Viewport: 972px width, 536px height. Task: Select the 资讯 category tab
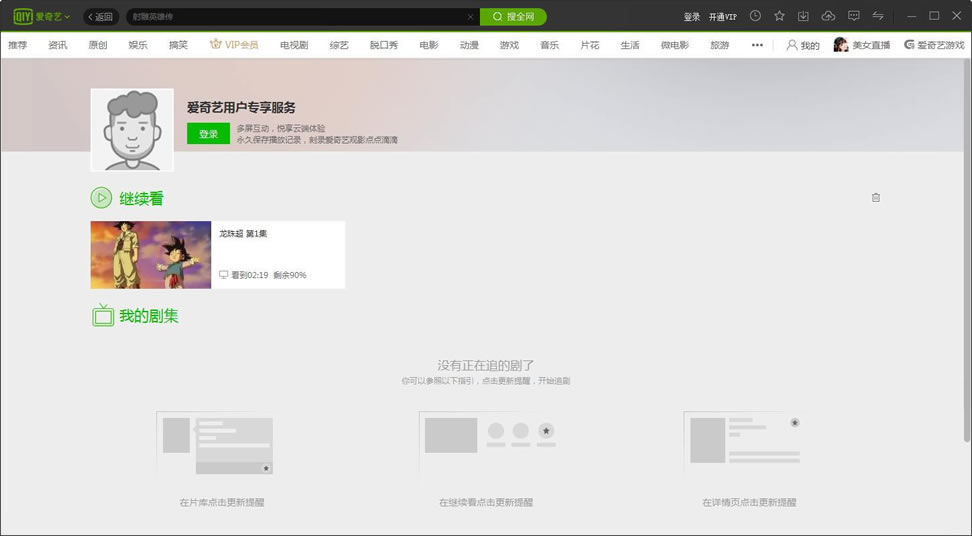58,45
